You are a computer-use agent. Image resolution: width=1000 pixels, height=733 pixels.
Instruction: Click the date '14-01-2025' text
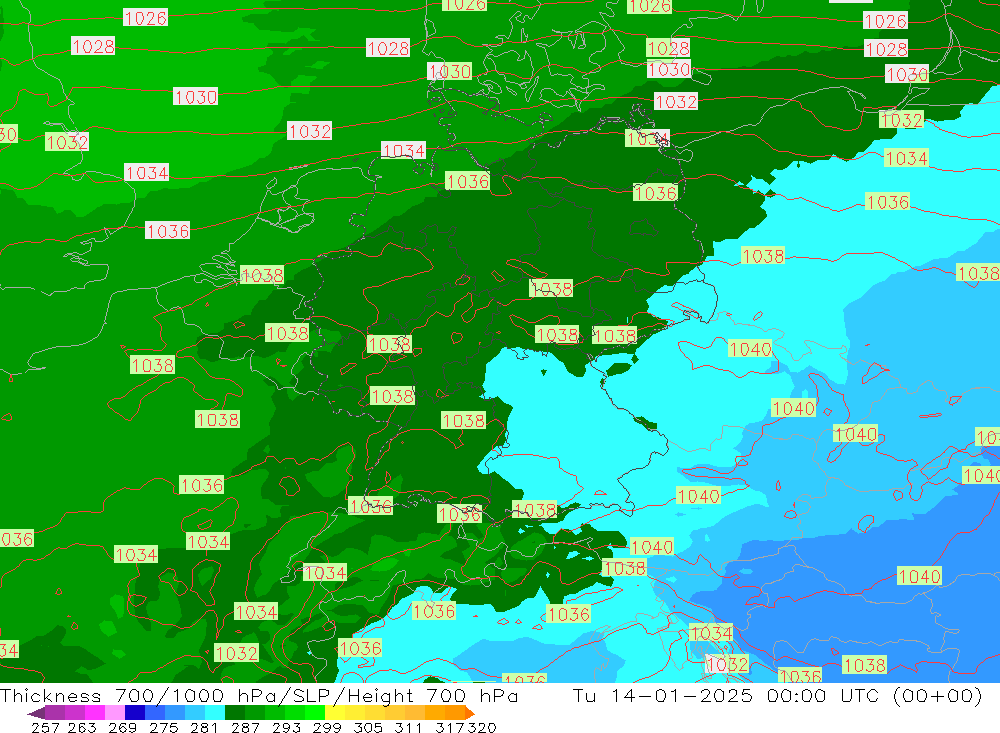click(682, 695)
